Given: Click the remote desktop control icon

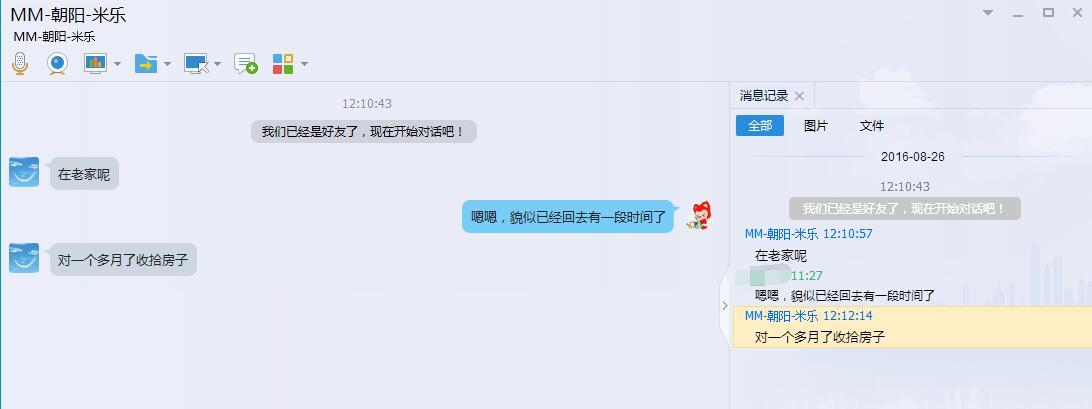Looking at the screenshot, I should pyautogui.click(x=196, y=63).
